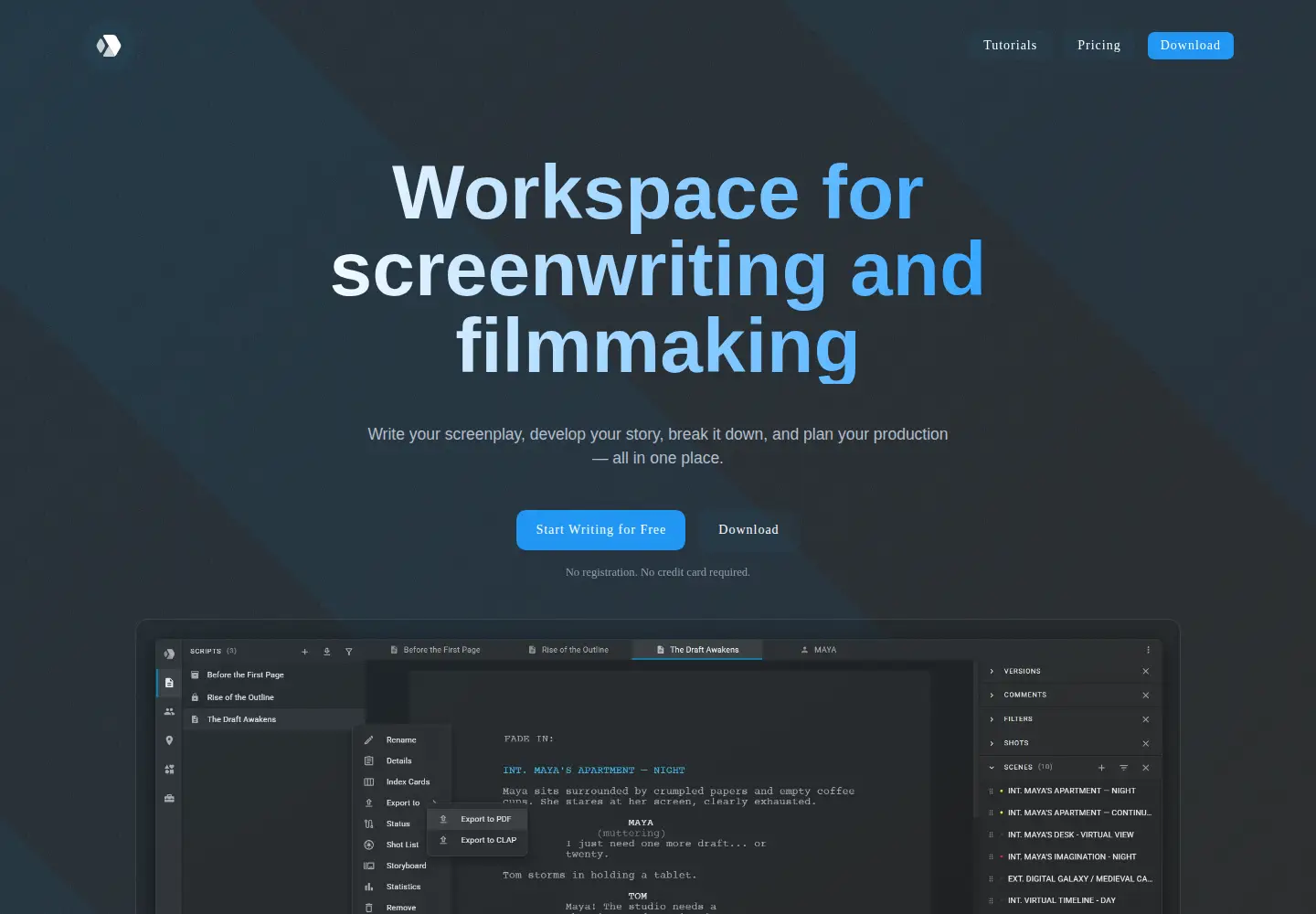Open the Scripts section in the app sidebar
Screen dimensions: 1316x914
[169, 683]
